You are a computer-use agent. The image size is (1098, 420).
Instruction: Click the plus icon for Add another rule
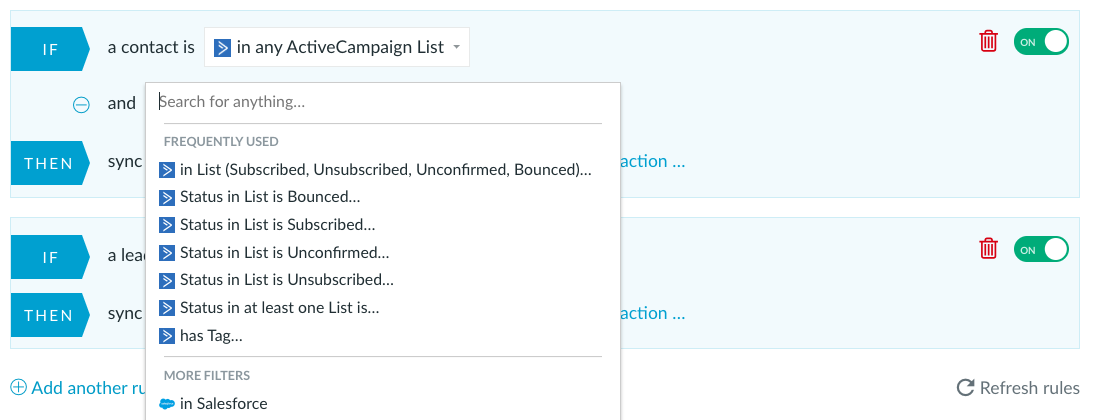(19, 387)
